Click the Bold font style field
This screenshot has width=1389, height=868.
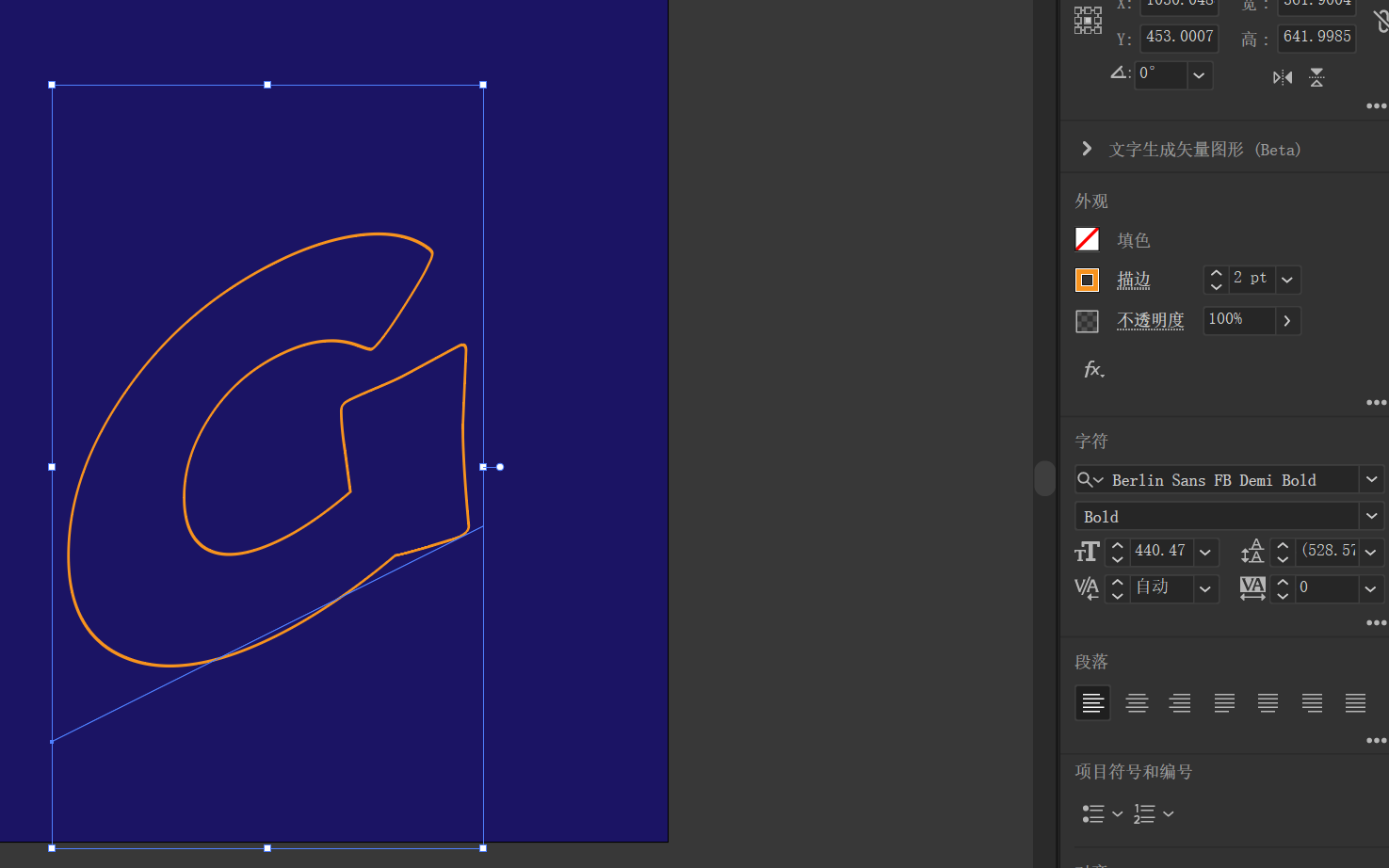[x=1217, y=517]
